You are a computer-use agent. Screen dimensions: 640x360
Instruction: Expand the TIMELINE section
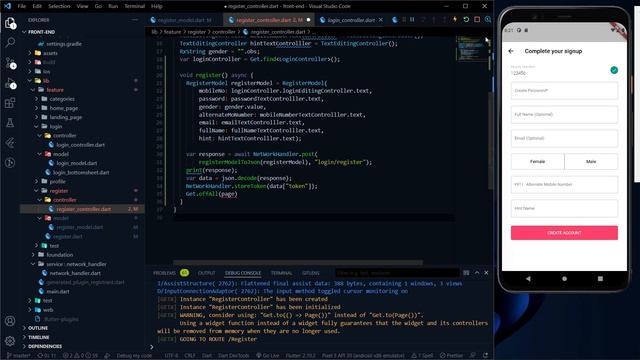click(39, 337)
